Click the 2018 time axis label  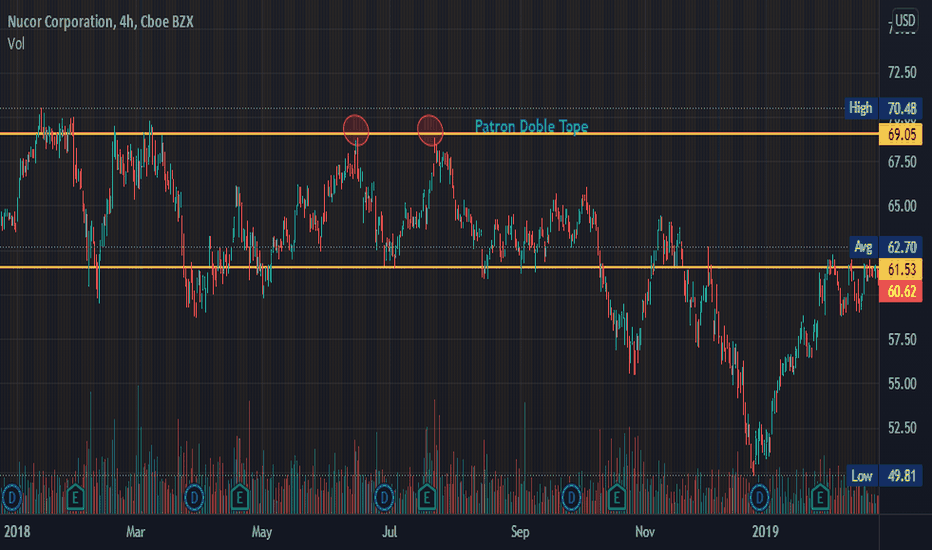(x=17, y=531)
